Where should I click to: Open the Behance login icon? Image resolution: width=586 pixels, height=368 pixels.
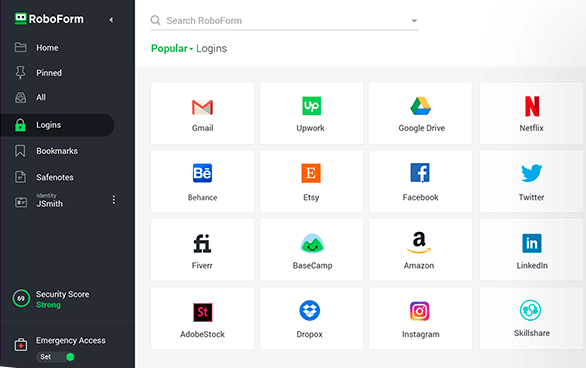pyautogui.click(x=202, y=173)
